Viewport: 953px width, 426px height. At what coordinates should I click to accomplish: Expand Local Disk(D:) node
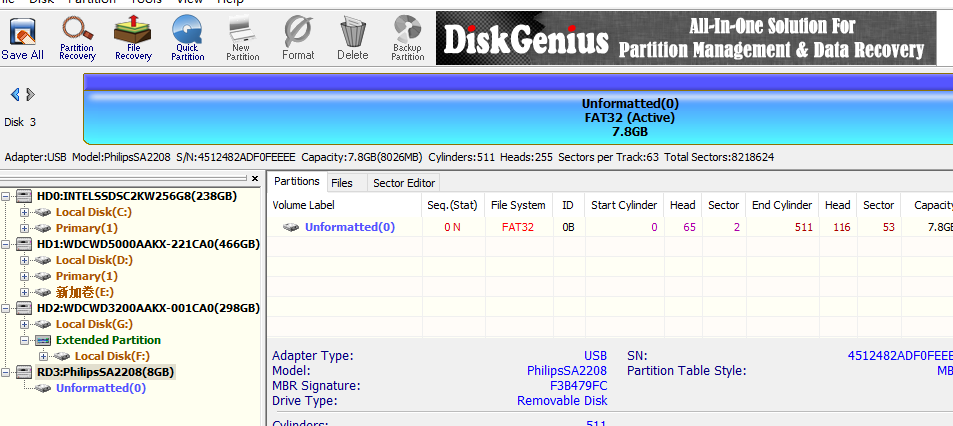click(x=24, y=260)
